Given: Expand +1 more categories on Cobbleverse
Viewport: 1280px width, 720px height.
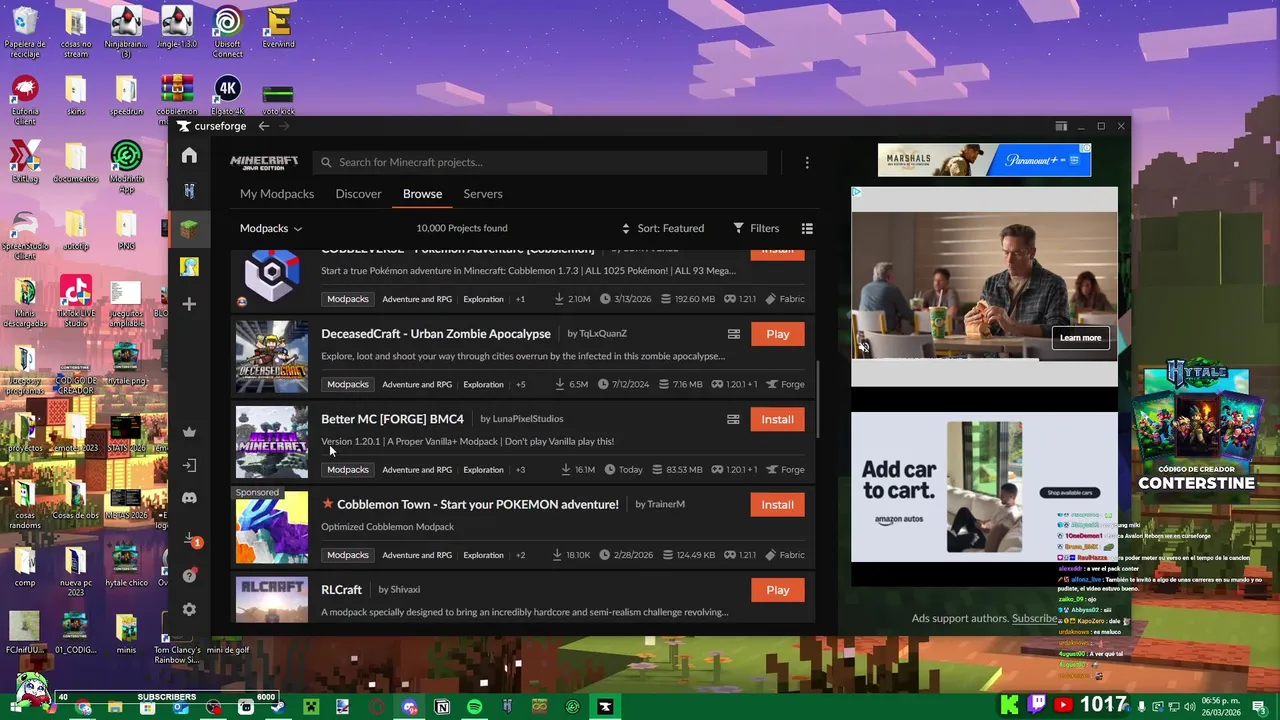Looking at the screenshot, I should point(521,299).
